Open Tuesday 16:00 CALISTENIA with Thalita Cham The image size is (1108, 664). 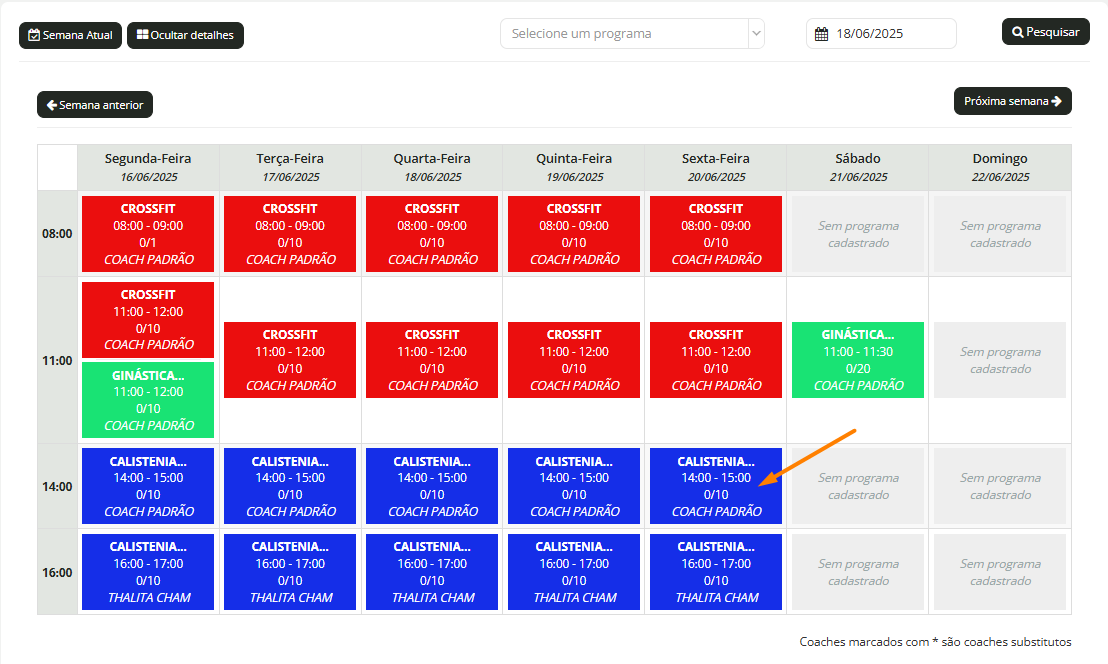(x=290, y=572)
